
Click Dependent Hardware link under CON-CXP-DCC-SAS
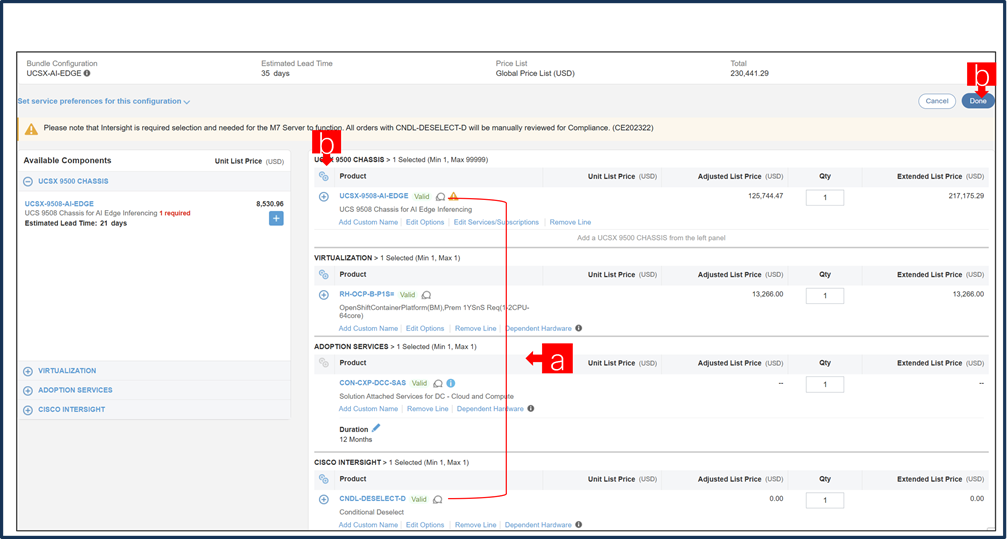coord(490,409)
